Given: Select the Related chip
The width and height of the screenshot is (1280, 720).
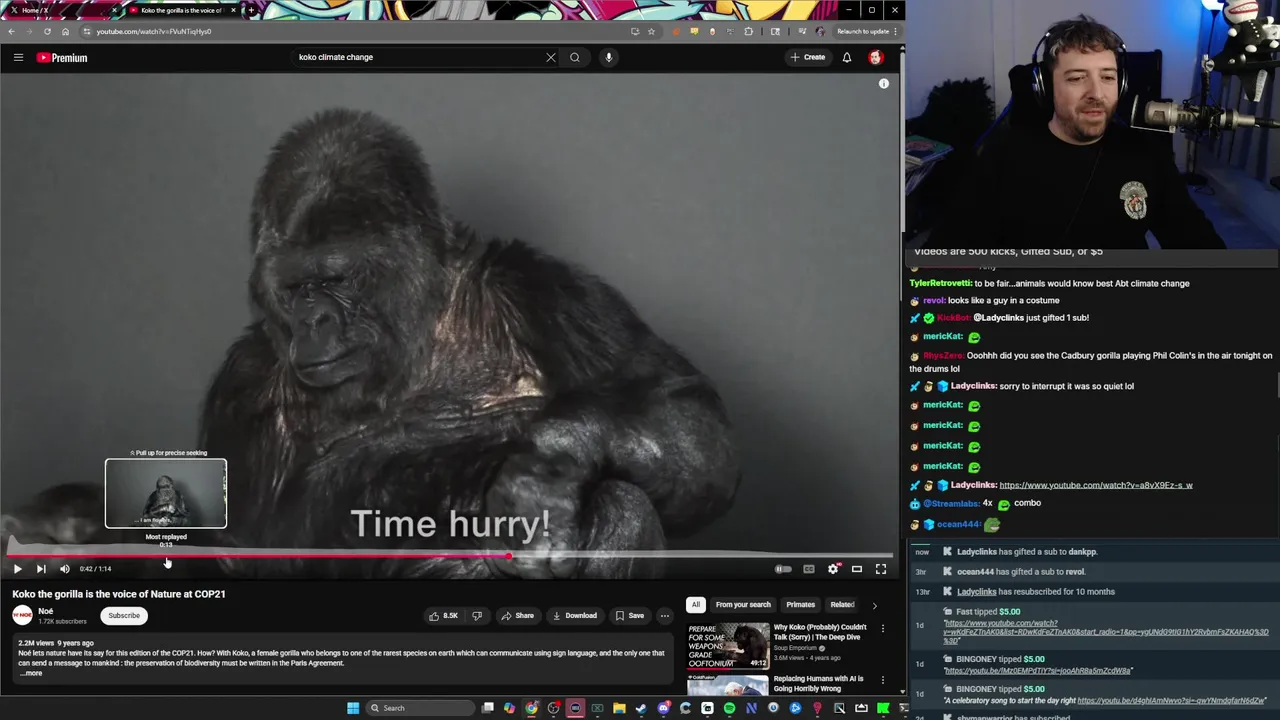Looking at the screenshot, I should pos(842,604).
